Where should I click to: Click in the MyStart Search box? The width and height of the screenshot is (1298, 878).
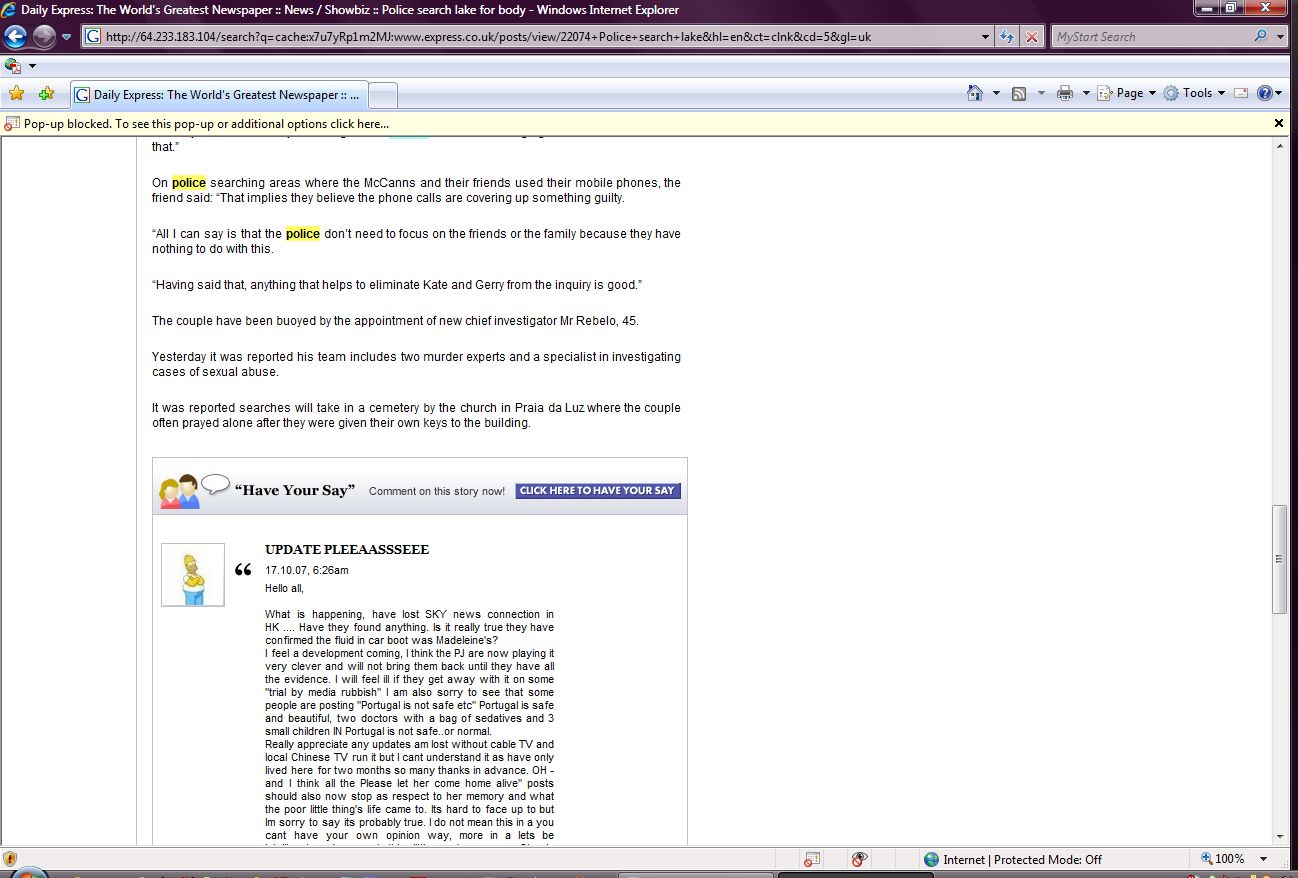coord(1150,37)
